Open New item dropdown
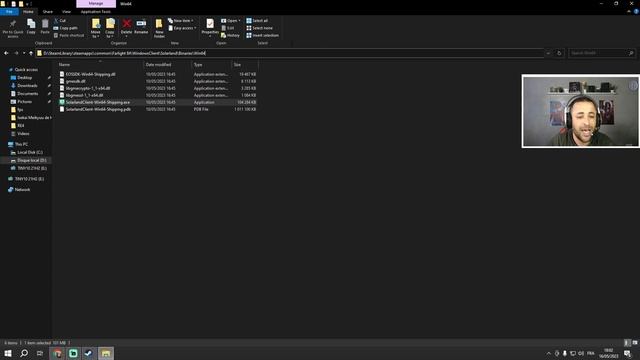The image size is (640, 360). tap(181, 20)
